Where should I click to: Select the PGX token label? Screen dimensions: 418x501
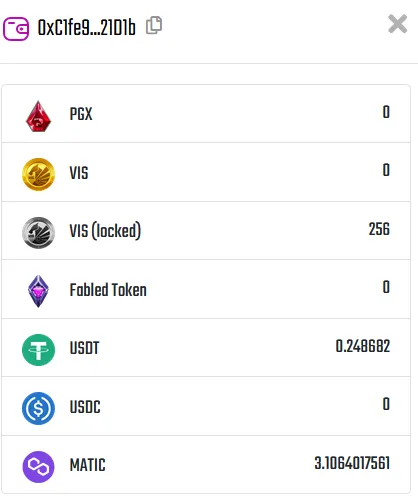(x=81, y=114)
